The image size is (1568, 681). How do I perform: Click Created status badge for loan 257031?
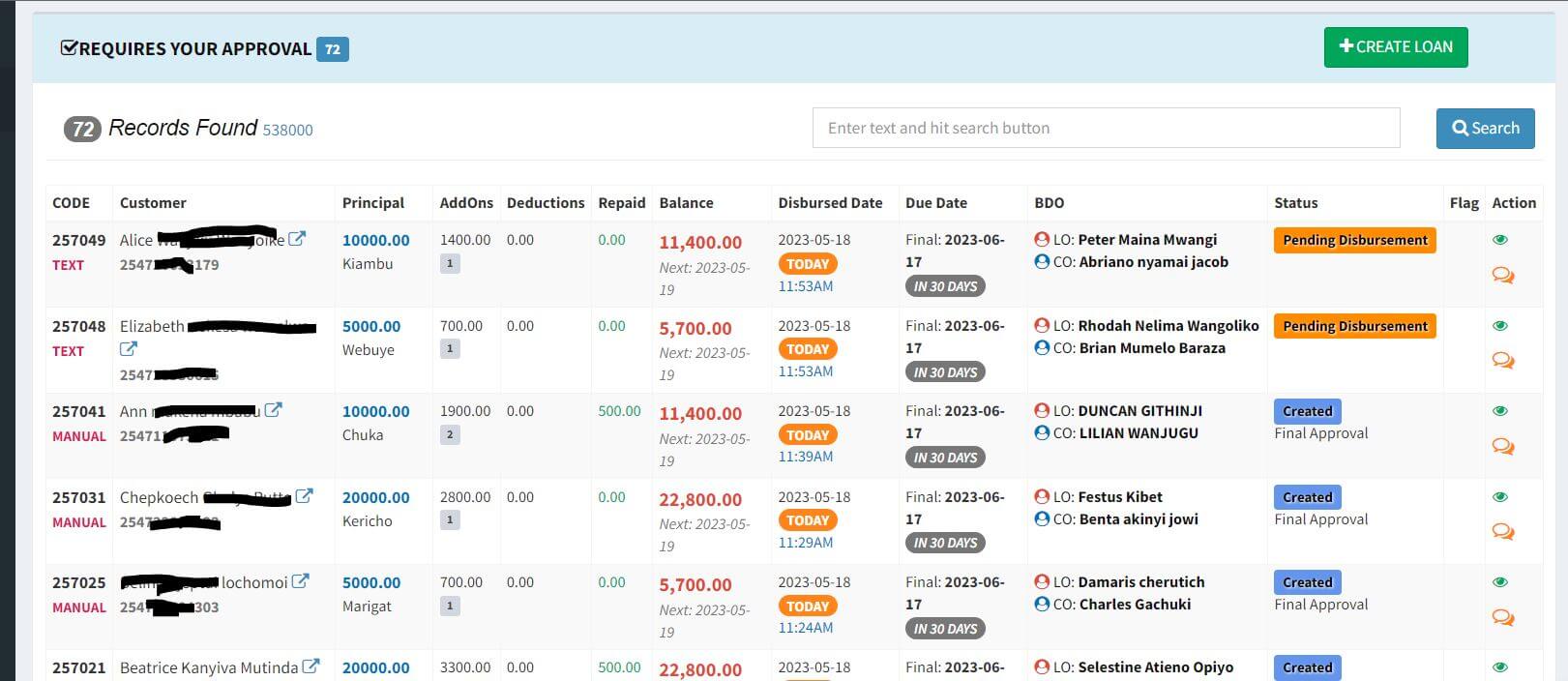[1308, 497]
